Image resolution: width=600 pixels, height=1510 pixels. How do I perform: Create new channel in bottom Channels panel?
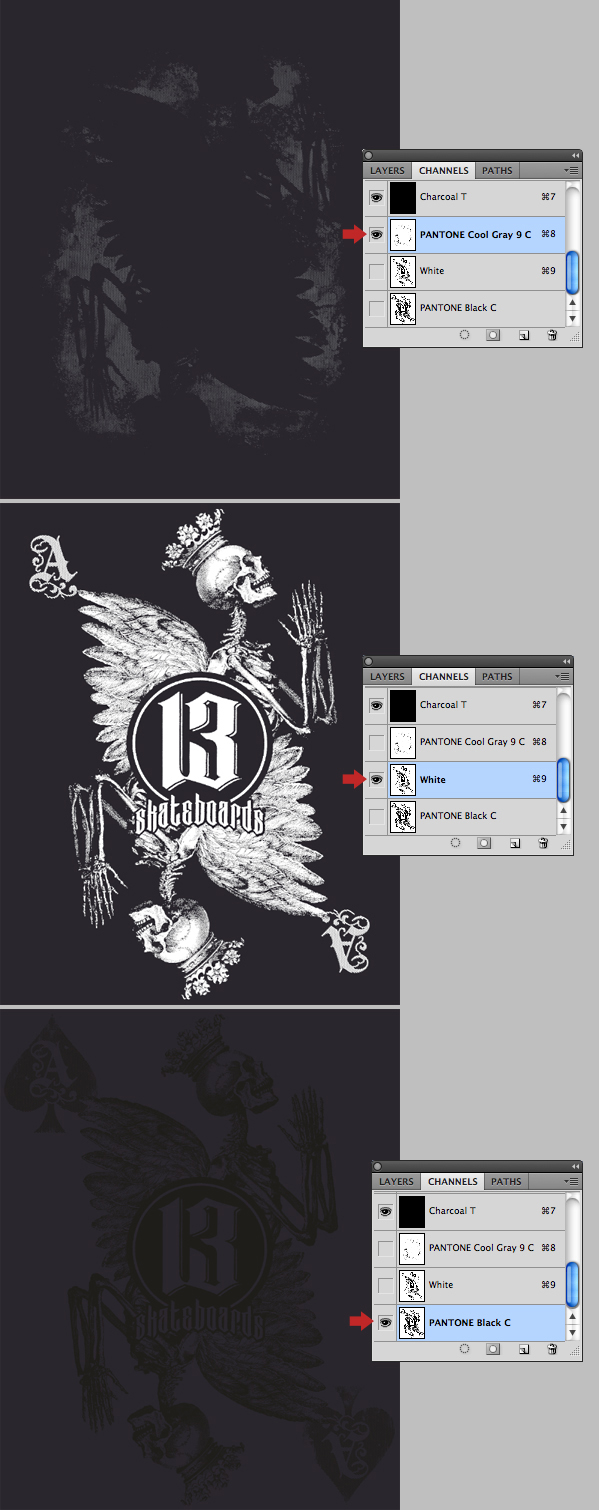point(523,1349)
